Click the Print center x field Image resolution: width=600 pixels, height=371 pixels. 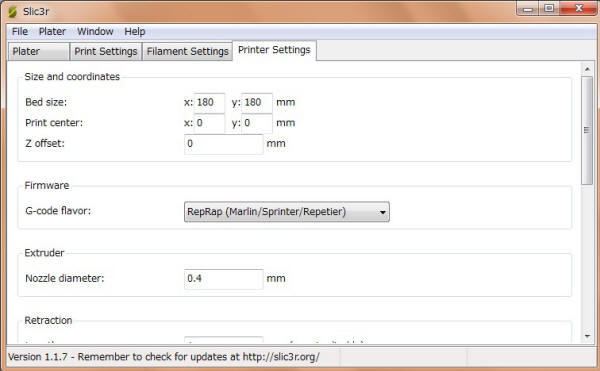[x=209, y=123]
